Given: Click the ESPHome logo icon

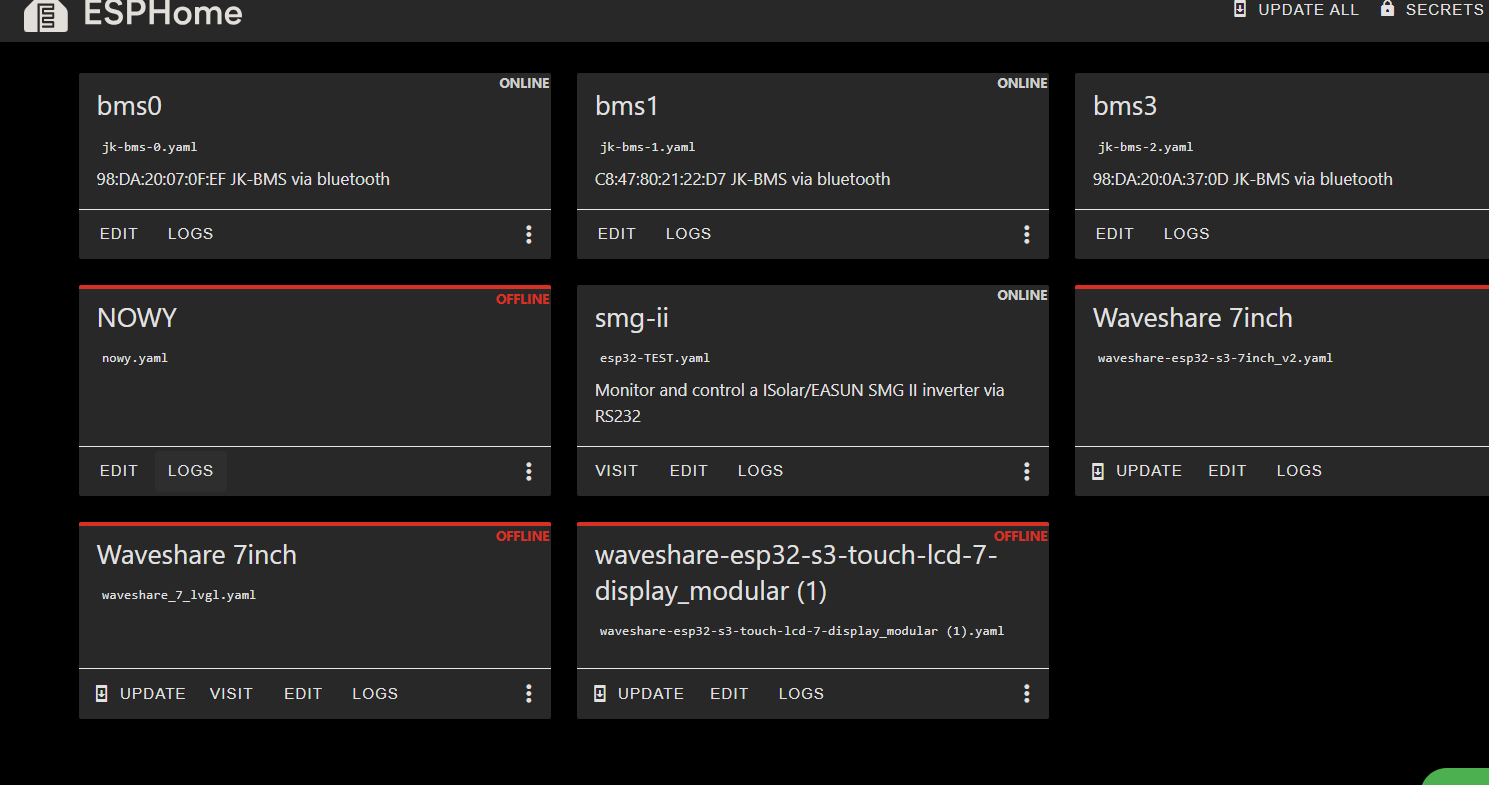Looking at the screenshot, I should tap(46, 15).
